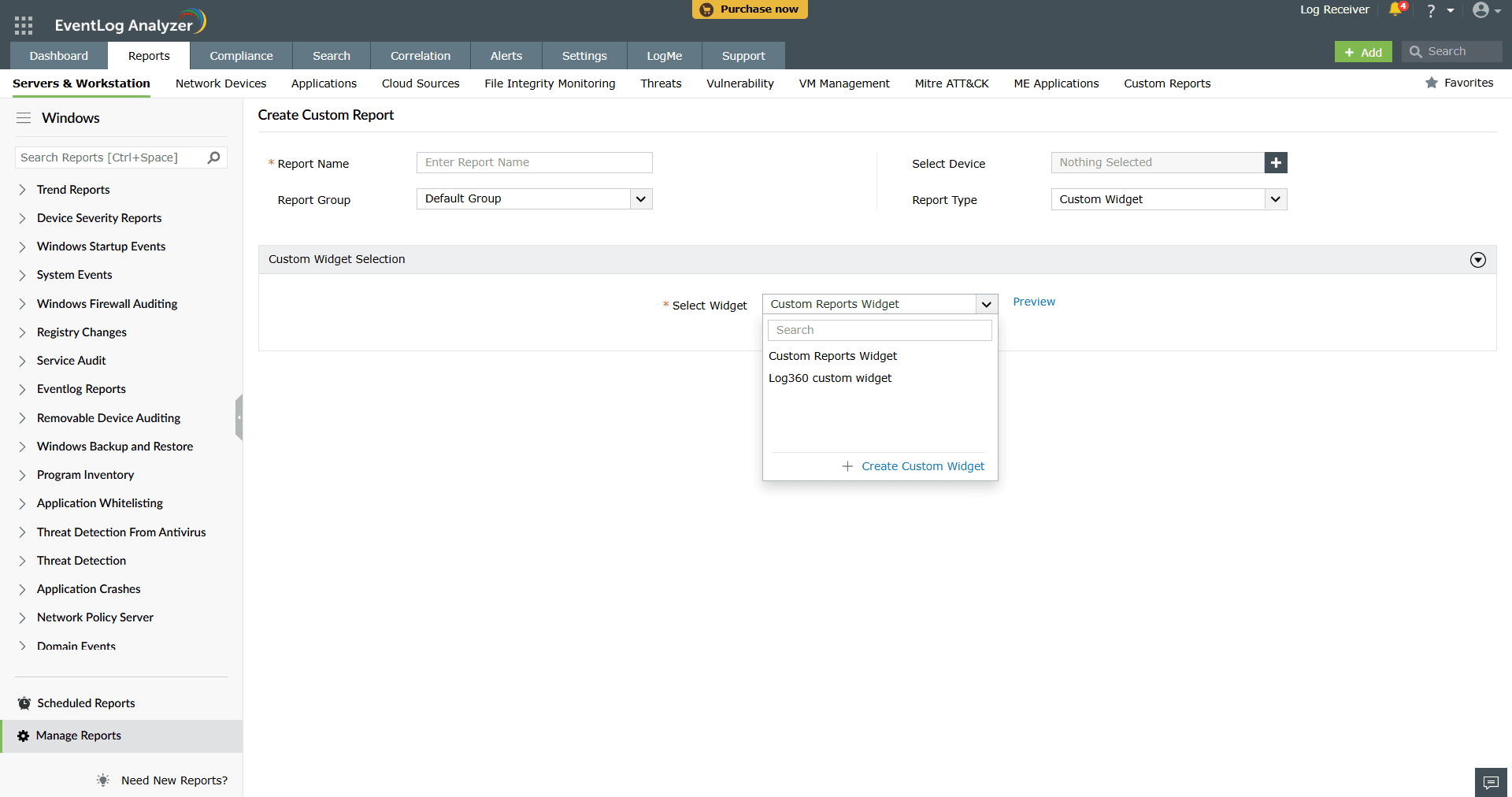Open the Correlation tab

[x=421, y=56]
